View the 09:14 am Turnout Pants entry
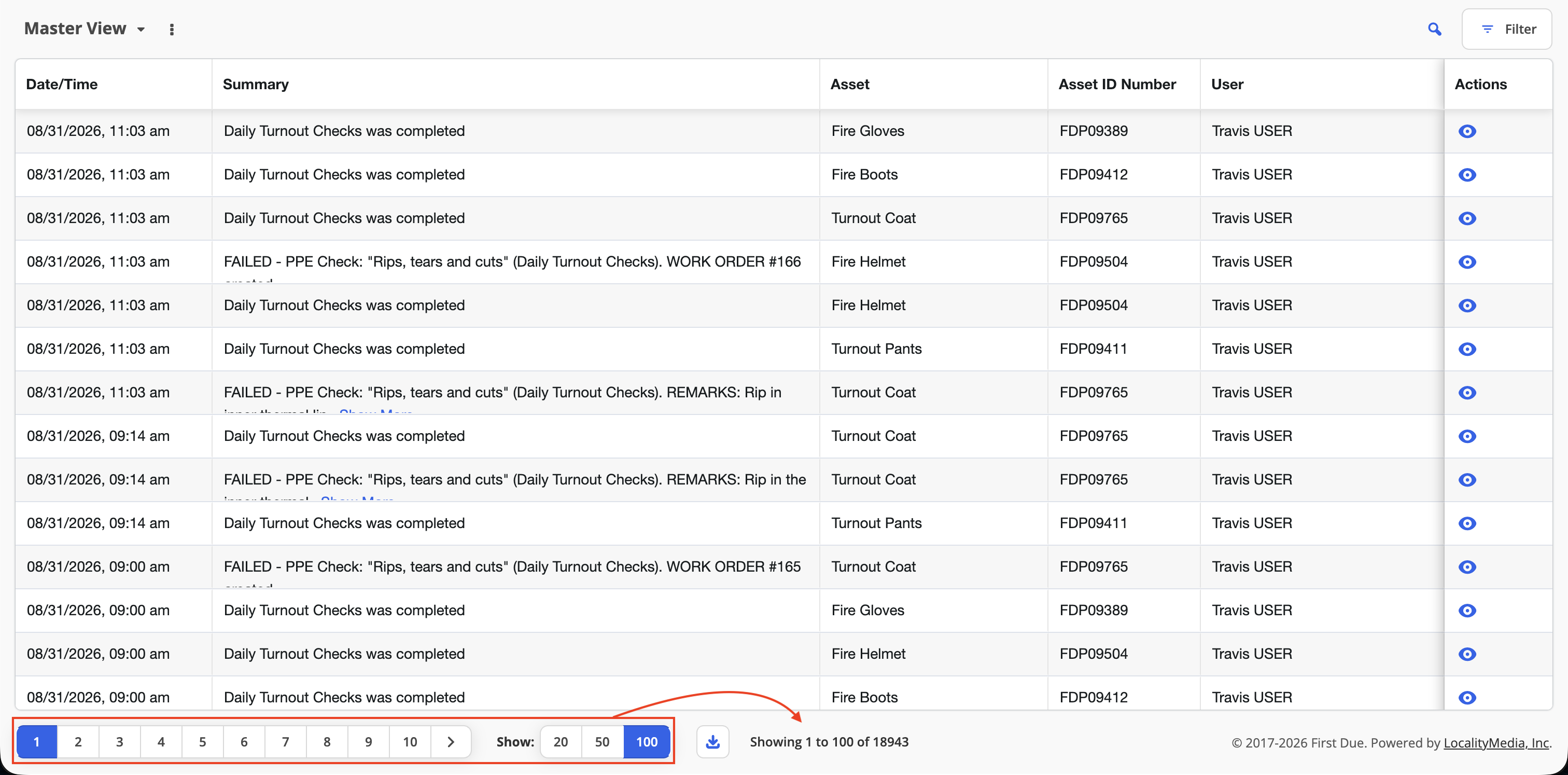Image resolution: width=1568 pixels, height=775 pixels. coord(1467,523)
